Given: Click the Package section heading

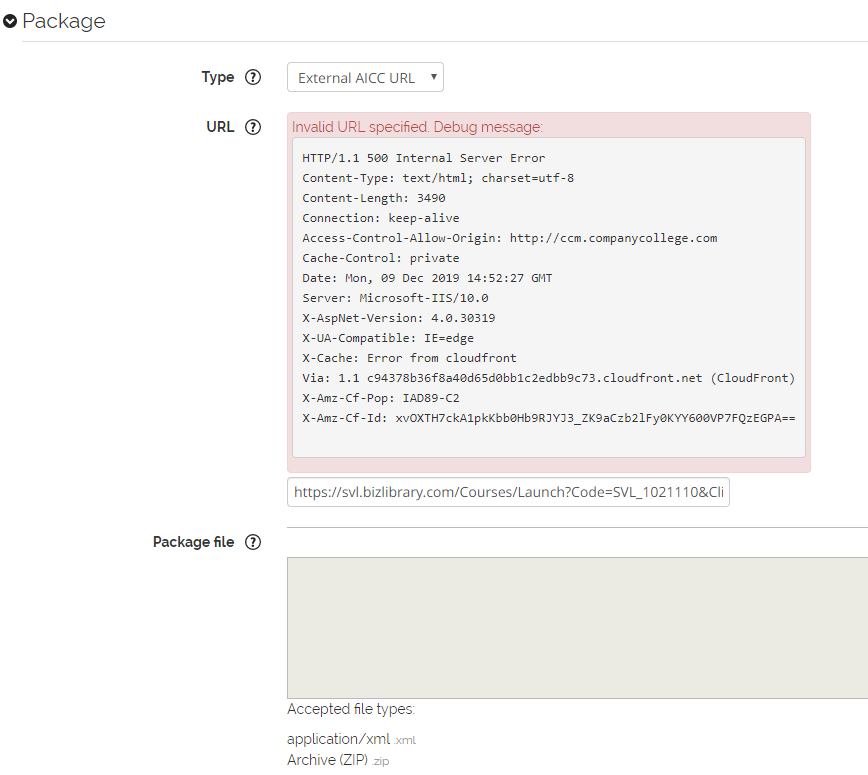Looking at the screenshot, I should pos(64,21).
